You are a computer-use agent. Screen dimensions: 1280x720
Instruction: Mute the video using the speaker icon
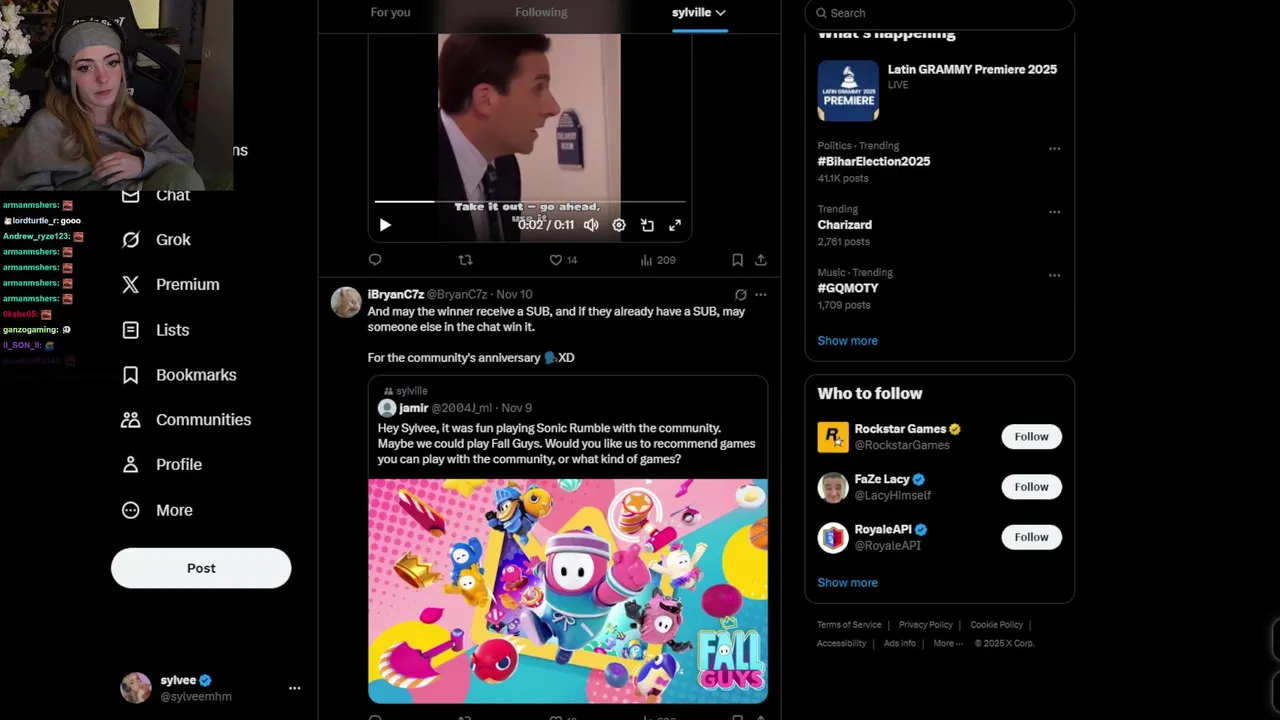point(591,225)
